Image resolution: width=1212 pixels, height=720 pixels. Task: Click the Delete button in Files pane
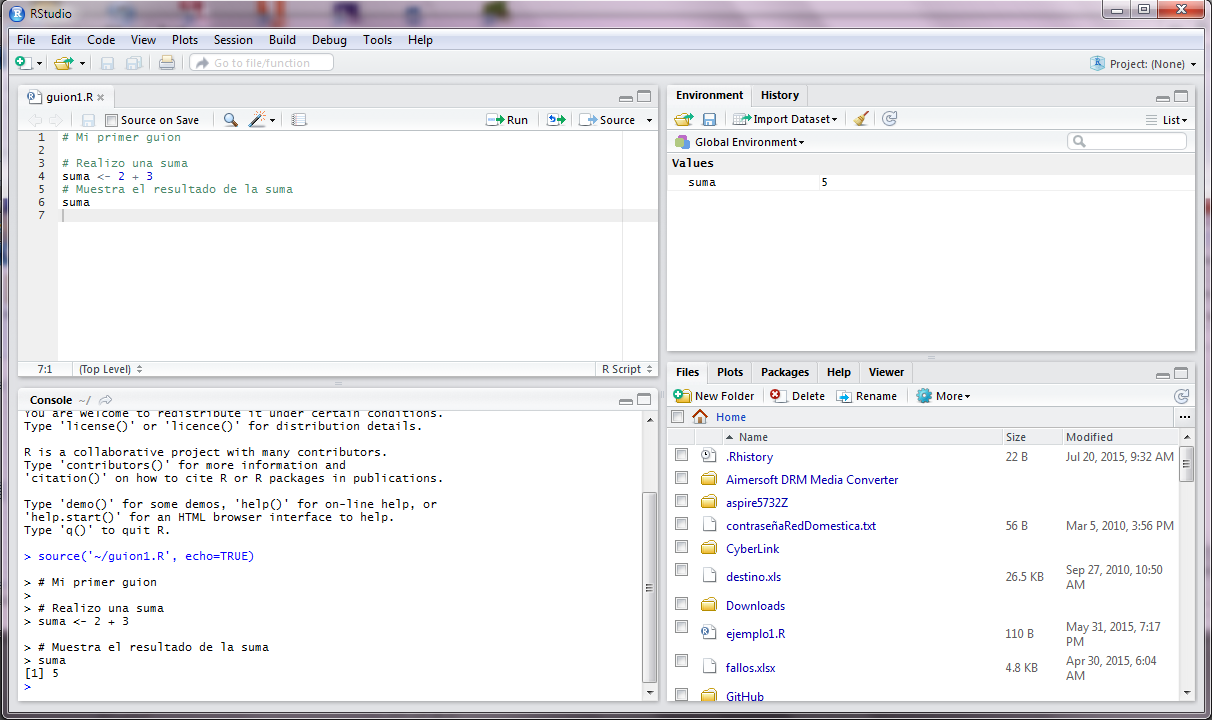click(797, 396)
